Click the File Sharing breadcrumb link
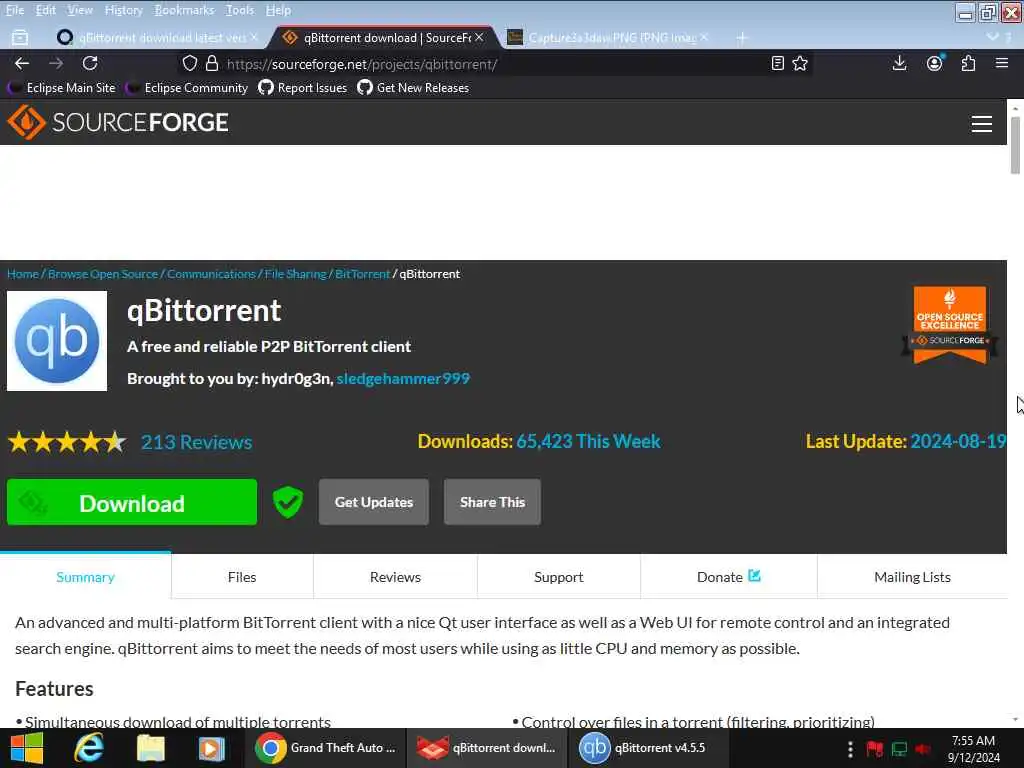This screenshot has width=1024, height=768. [295, 274]
